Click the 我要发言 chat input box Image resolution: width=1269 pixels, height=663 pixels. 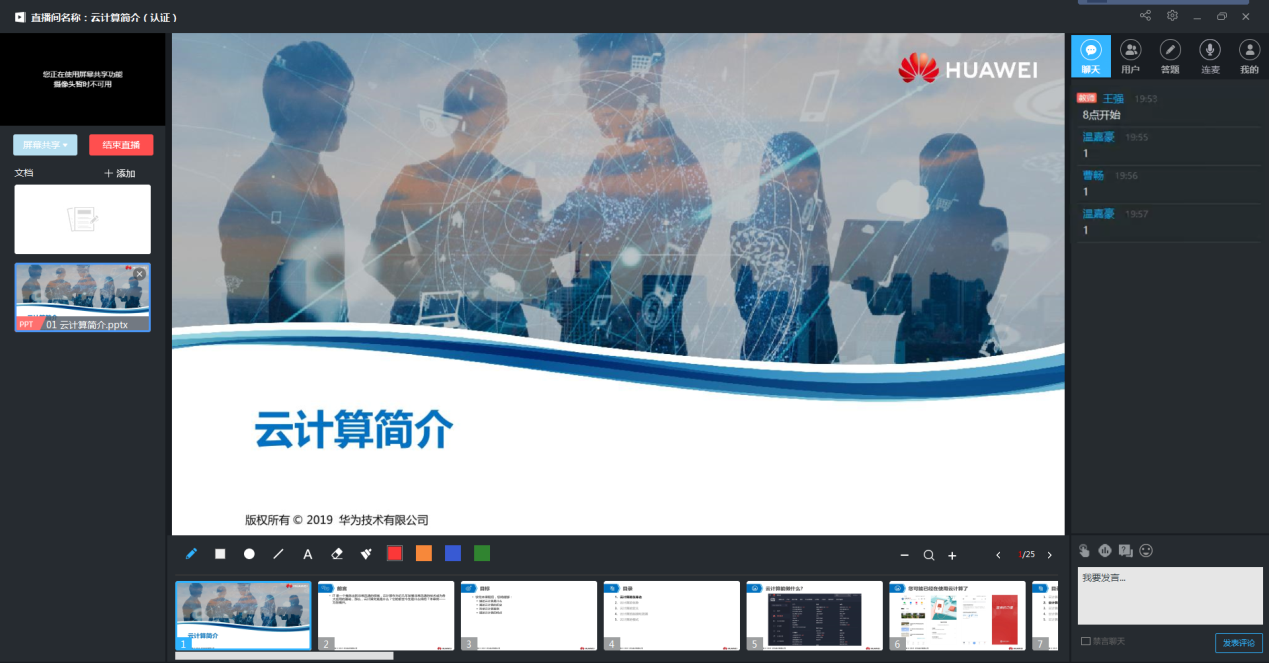coord(1169,595)
